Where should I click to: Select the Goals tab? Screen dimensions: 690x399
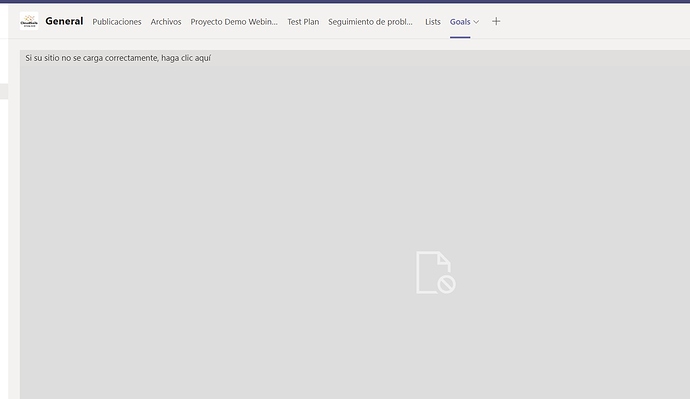(460, 22)
